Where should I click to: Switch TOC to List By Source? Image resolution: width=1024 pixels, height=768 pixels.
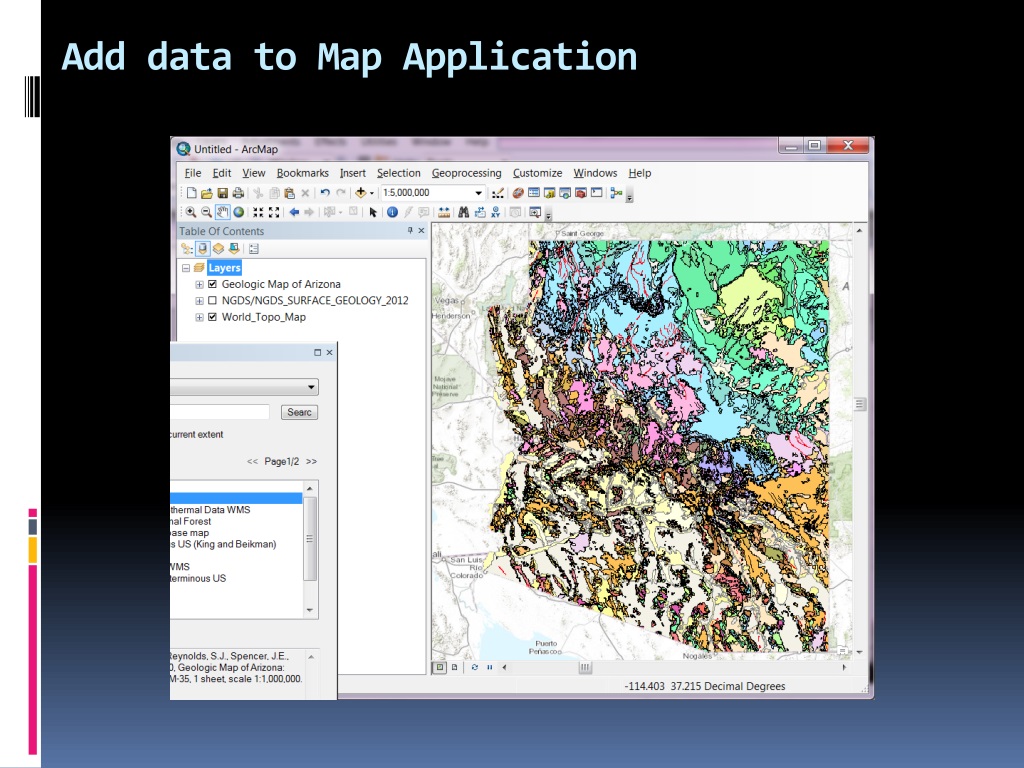click(202, 249)
